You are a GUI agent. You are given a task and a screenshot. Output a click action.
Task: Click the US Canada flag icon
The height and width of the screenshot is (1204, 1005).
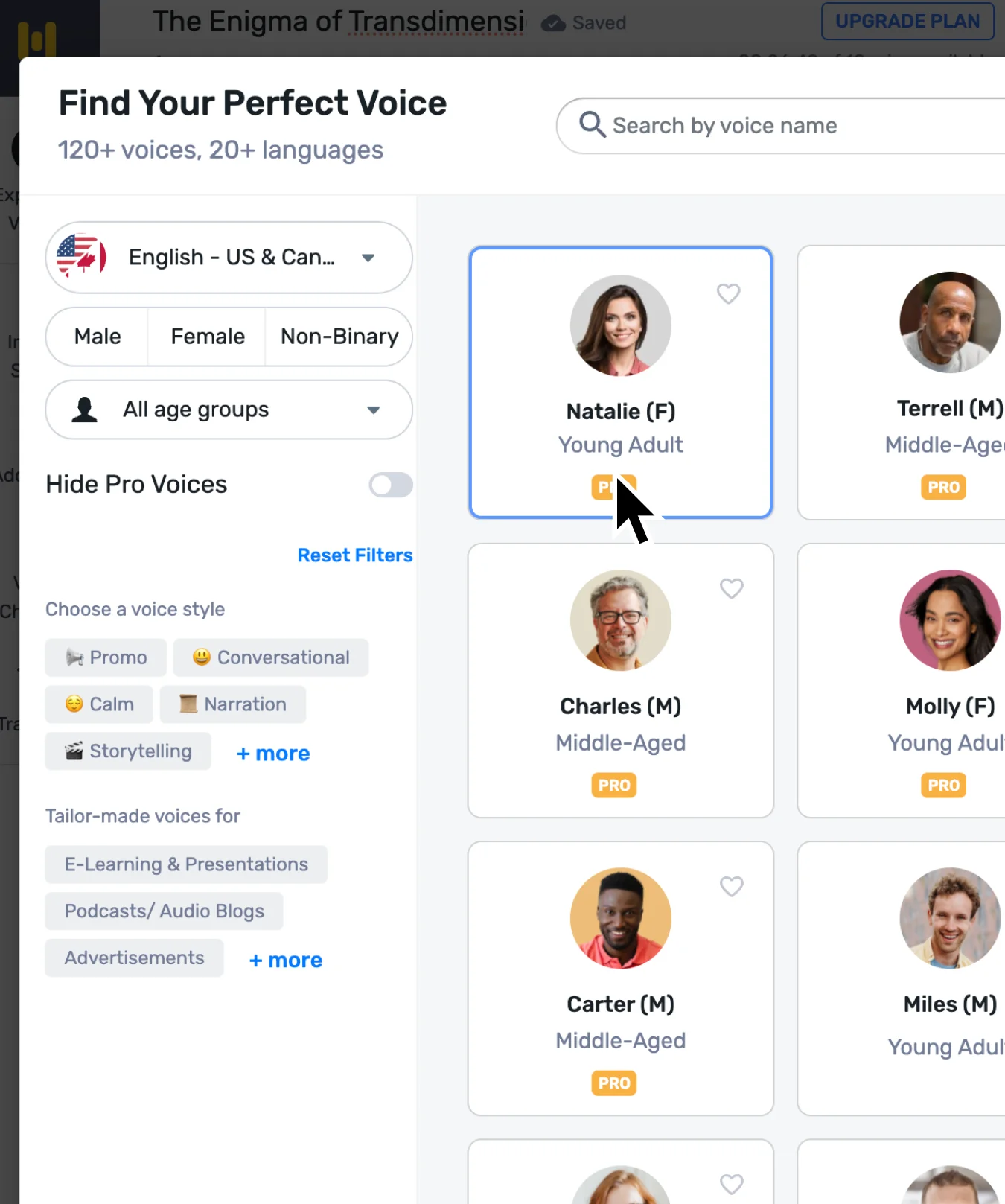pyautogui.click(x=81, y=256)
